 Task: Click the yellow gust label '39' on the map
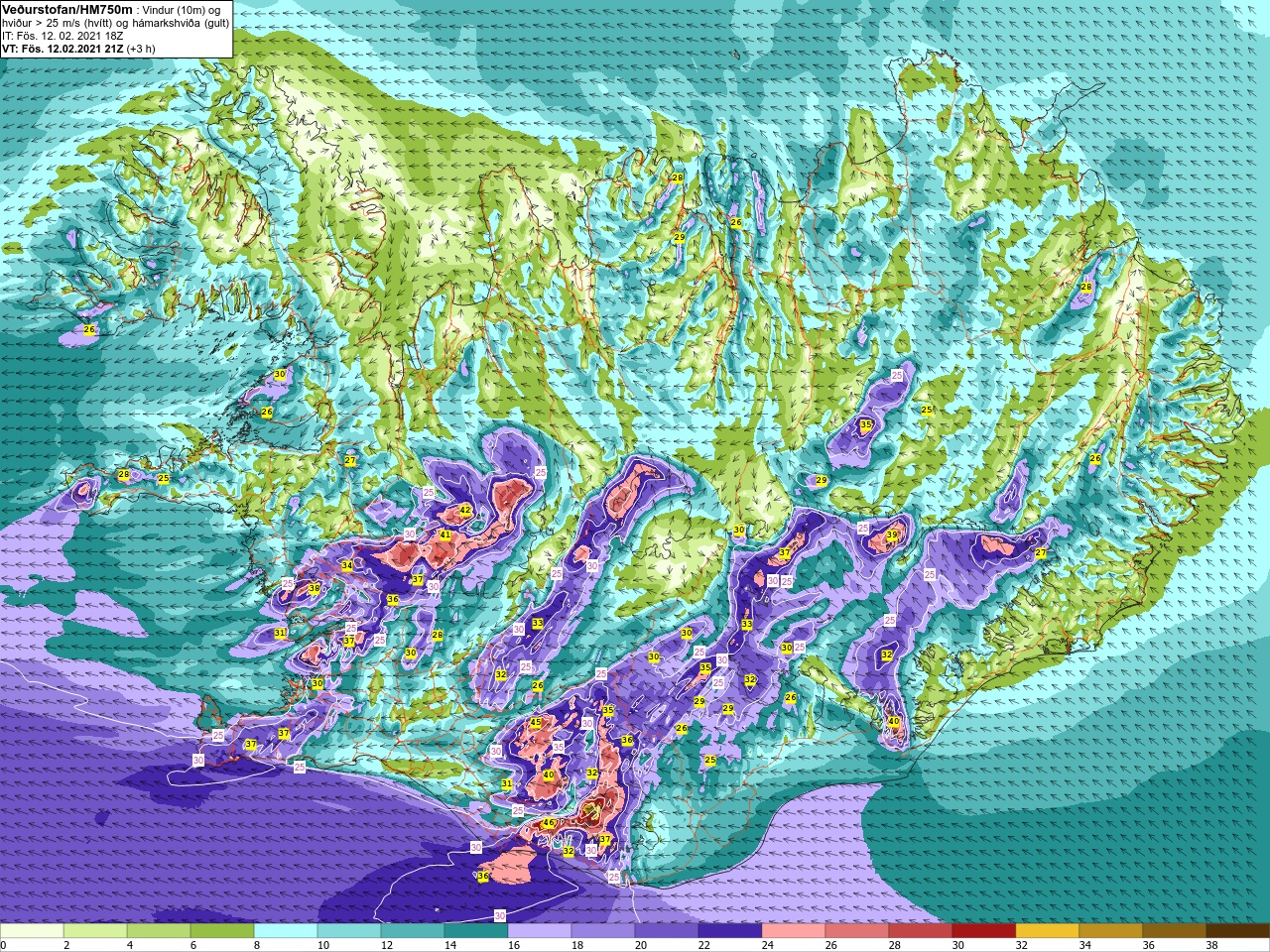(892, 535)
